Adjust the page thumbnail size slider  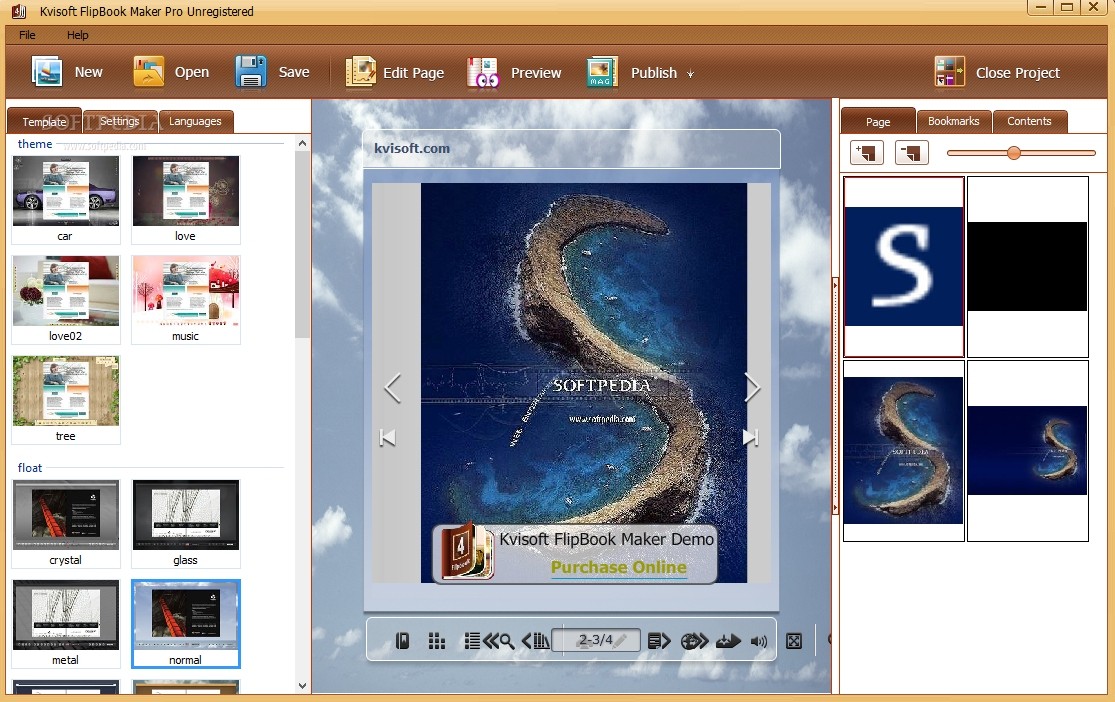pos(1014,152)
